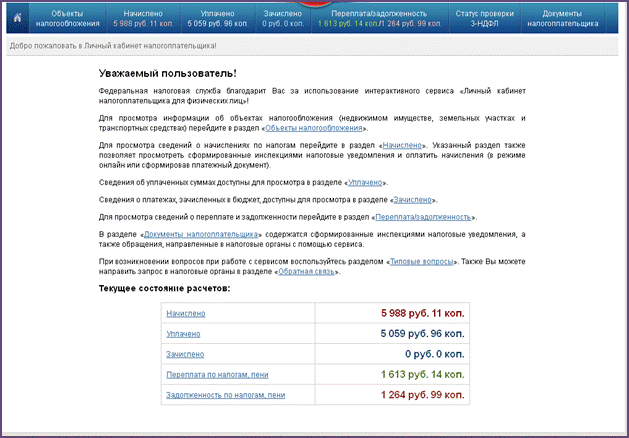Click the 5 059 руб. 96 коп. table value
This screenshot has height=438, width=629.
pyautogui.click(x=422, y=334)
